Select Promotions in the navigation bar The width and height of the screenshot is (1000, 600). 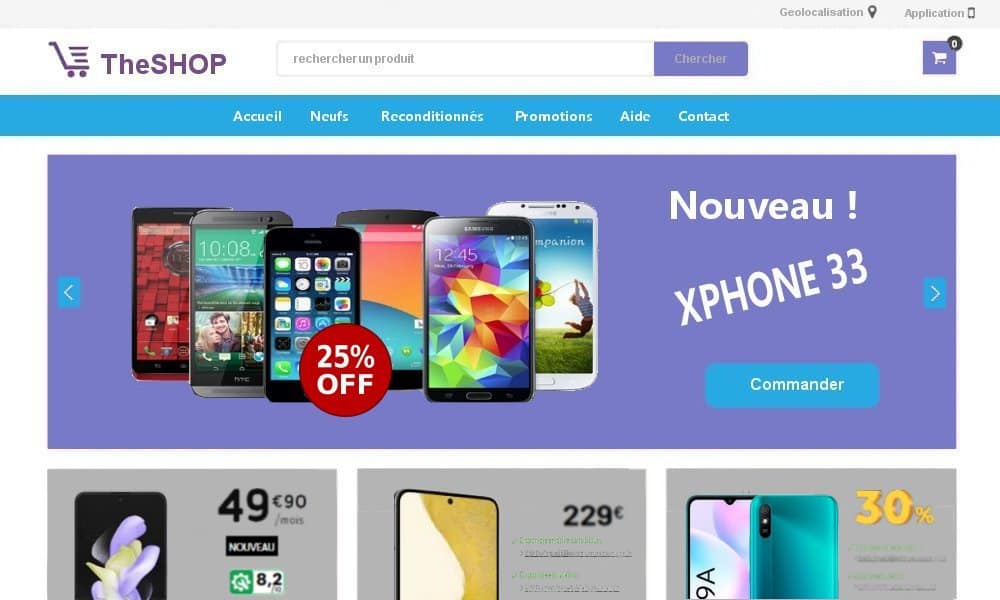coord(554,116)
